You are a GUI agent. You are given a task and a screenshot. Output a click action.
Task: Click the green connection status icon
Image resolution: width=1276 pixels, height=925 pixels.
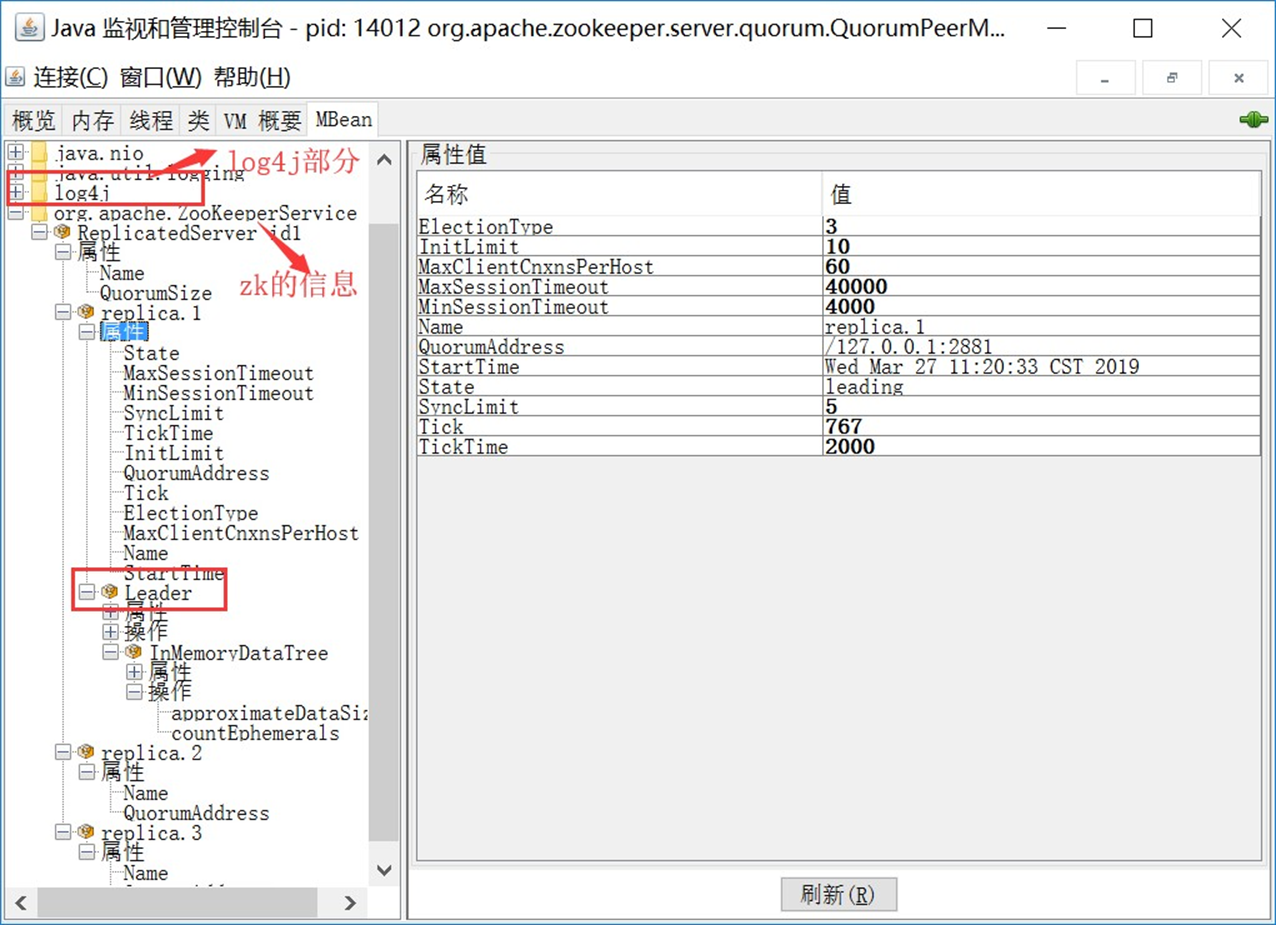(1253, 120)
